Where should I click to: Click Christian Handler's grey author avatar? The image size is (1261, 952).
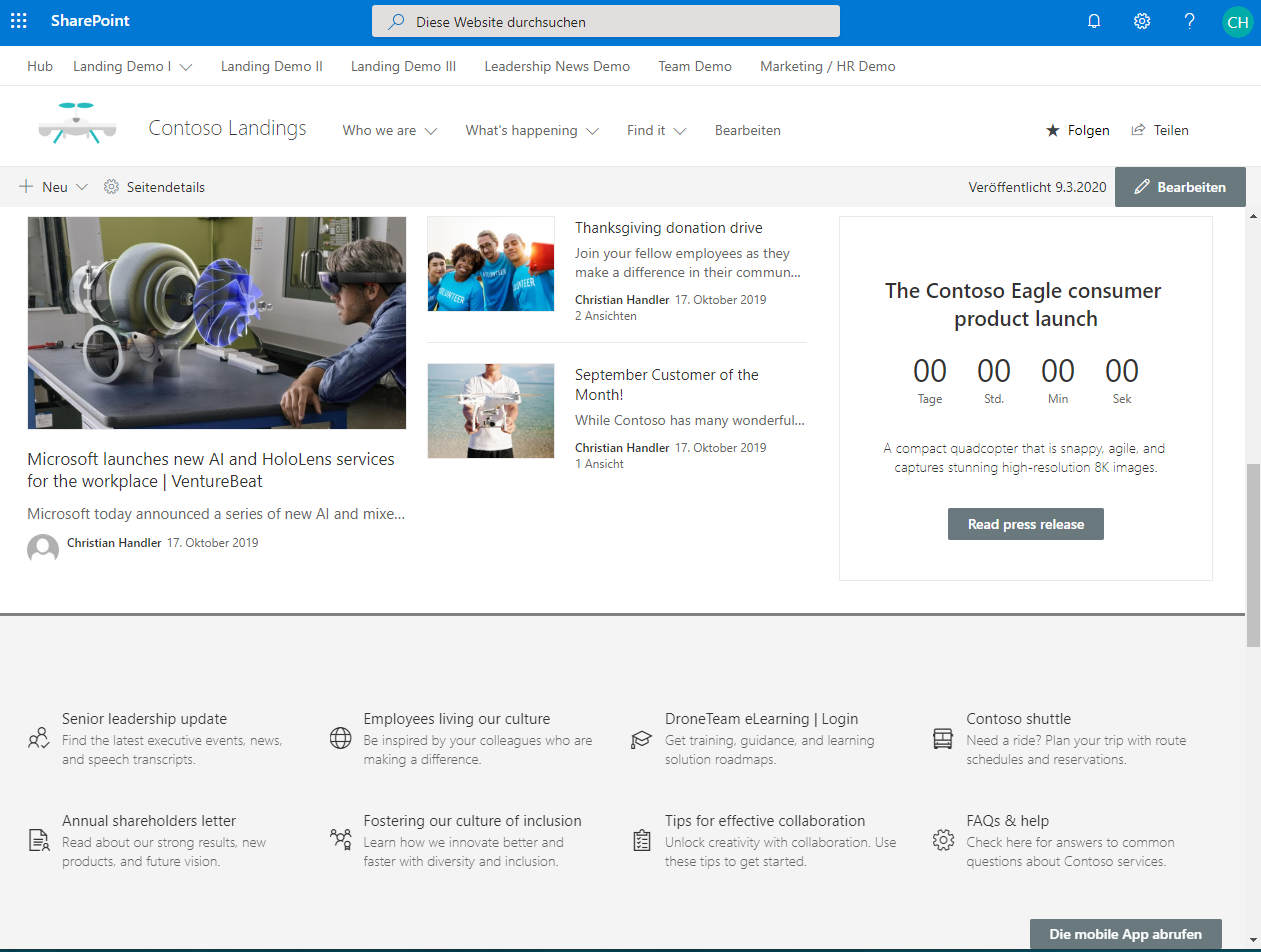pyautogui.click(x=43, y=549)
